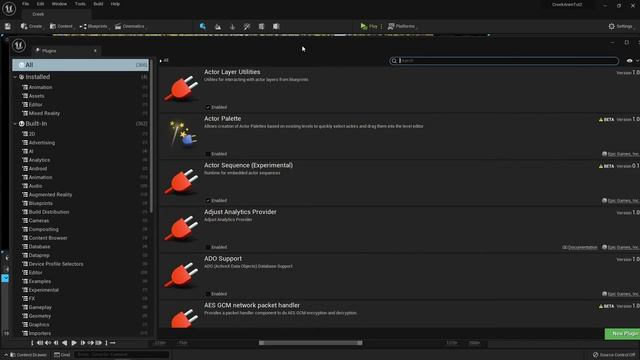This screenshot has height=360, width=640.
Task: Select the Advertising category
Action: click(42, 143)
